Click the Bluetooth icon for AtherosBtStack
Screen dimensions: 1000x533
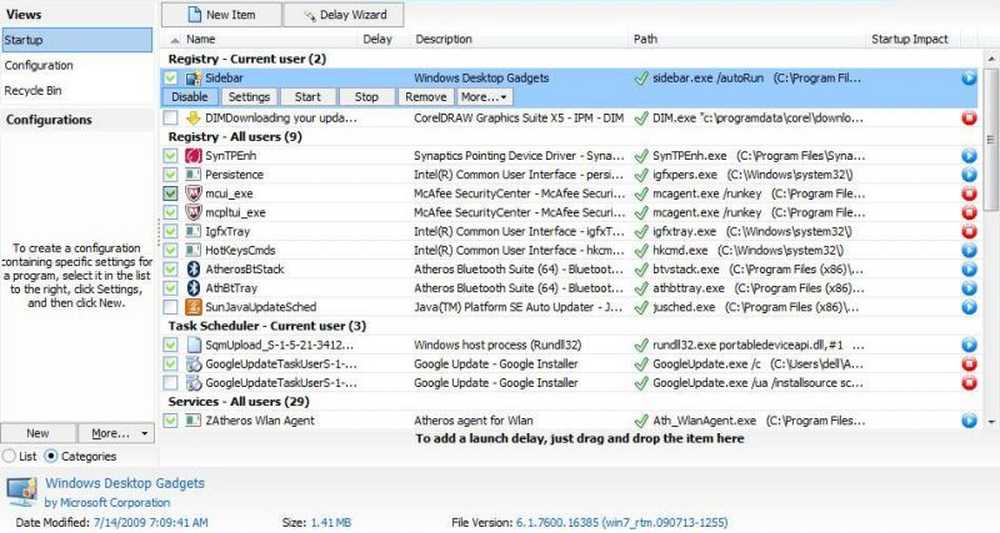point(193,269)
